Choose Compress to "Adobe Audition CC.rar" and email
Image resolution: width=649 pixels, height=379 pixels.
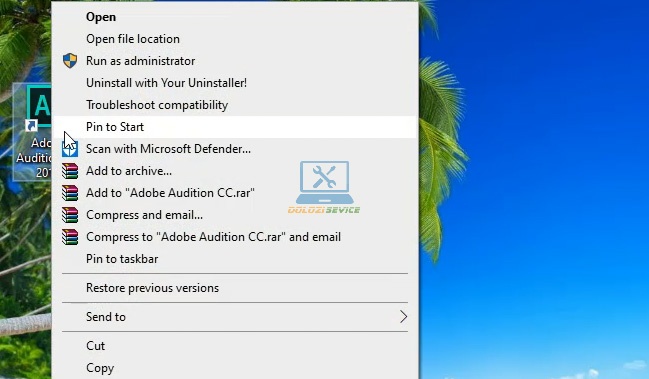point(235,237)
